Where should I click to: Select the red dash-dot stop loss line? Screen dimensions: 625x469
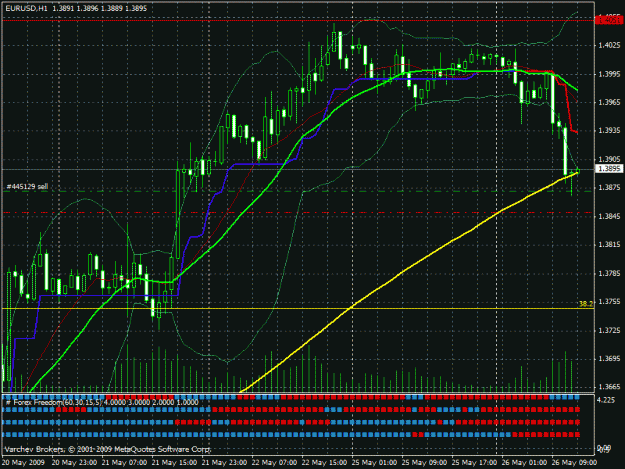298,213
